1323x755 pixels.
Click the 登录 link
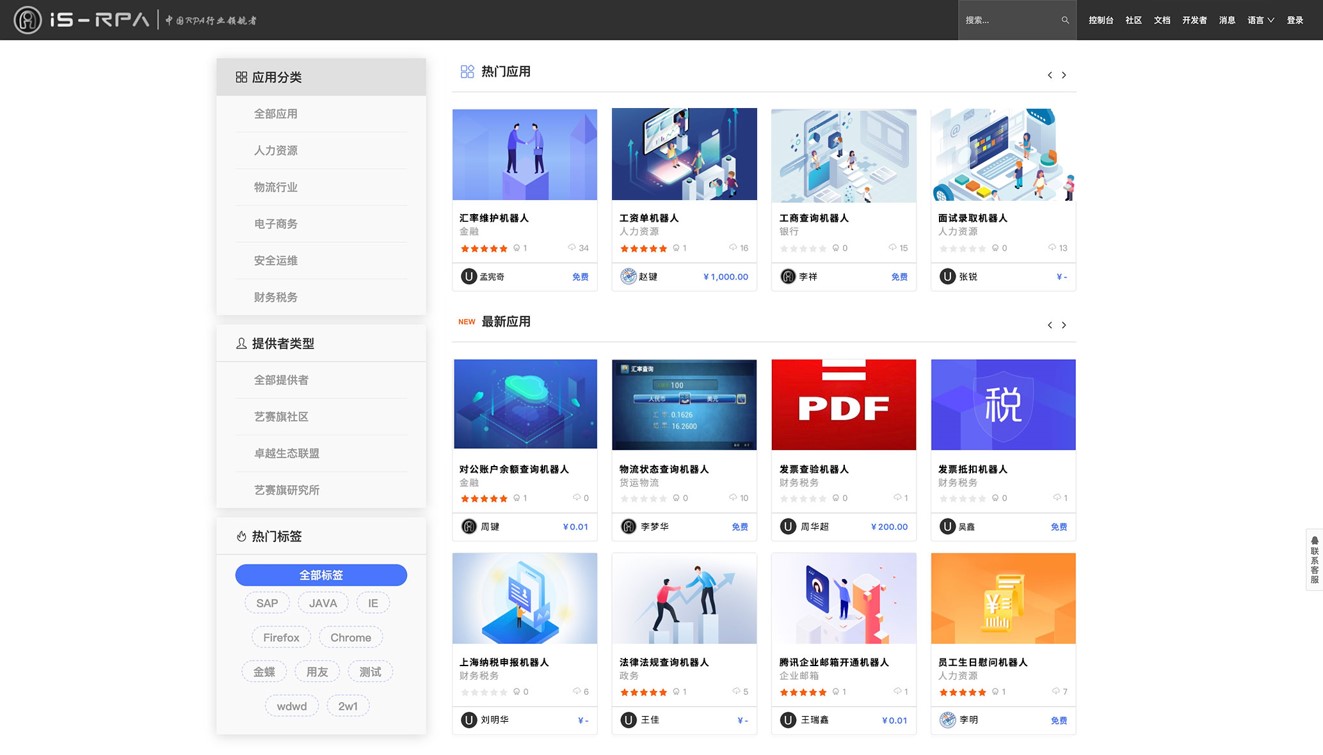coord(1295,20)
